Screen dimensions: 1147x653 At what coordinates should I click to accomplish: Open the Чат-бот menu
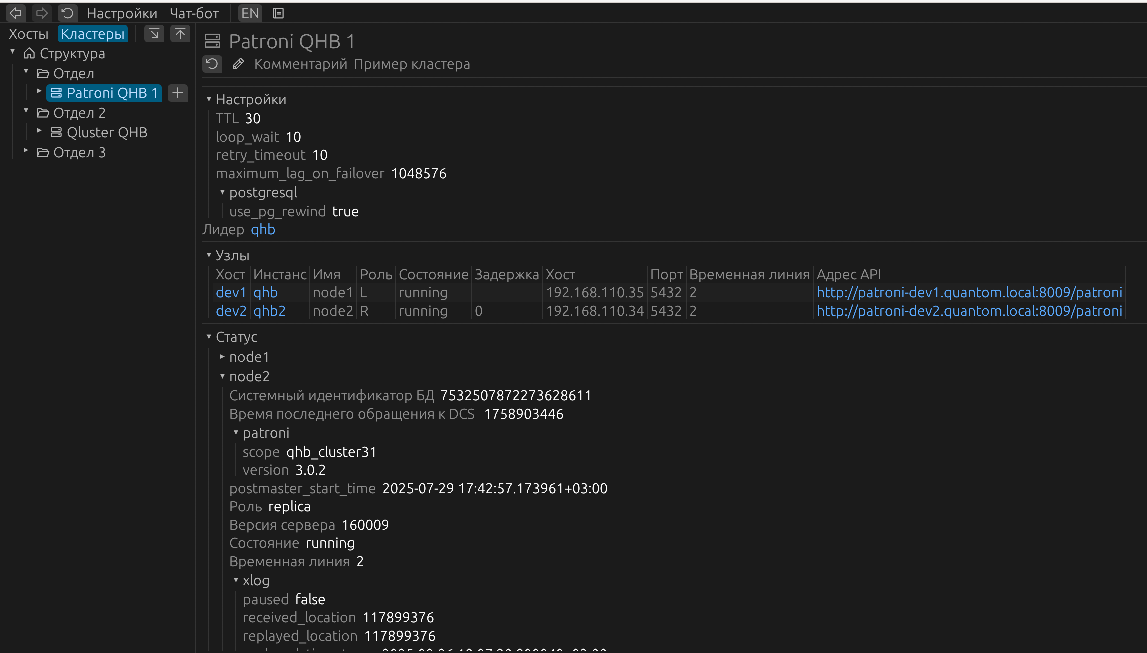pyautogui.click(x=194, y=13)
